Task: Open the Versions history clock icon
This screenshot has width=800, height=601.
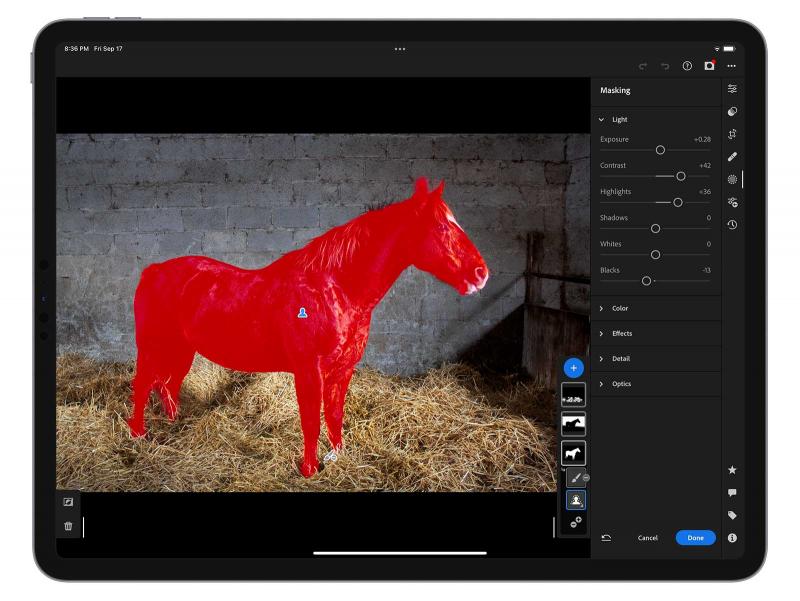Action: tap(732, 225)
